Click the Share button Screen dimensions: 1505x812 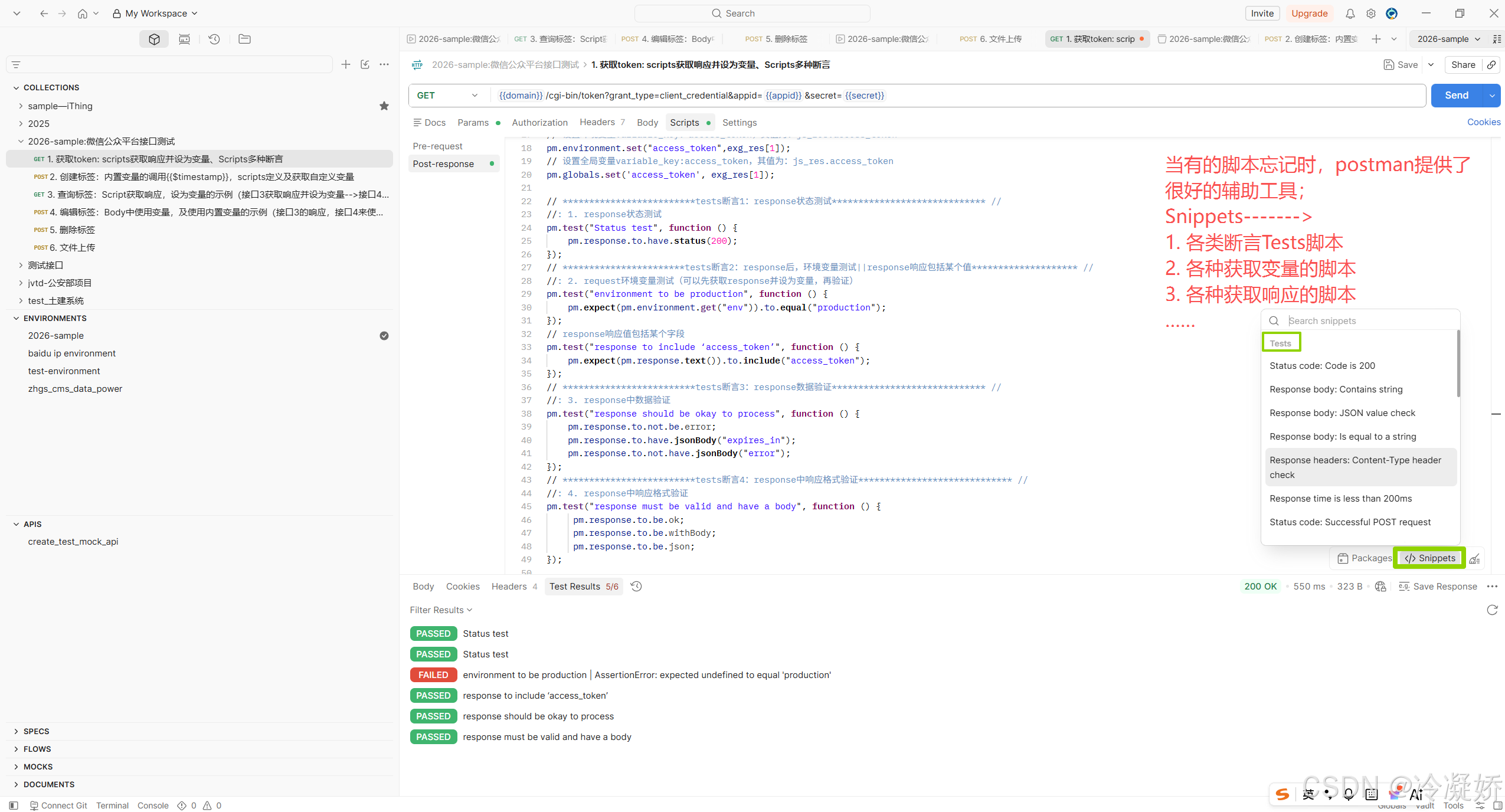point(1463,65)
